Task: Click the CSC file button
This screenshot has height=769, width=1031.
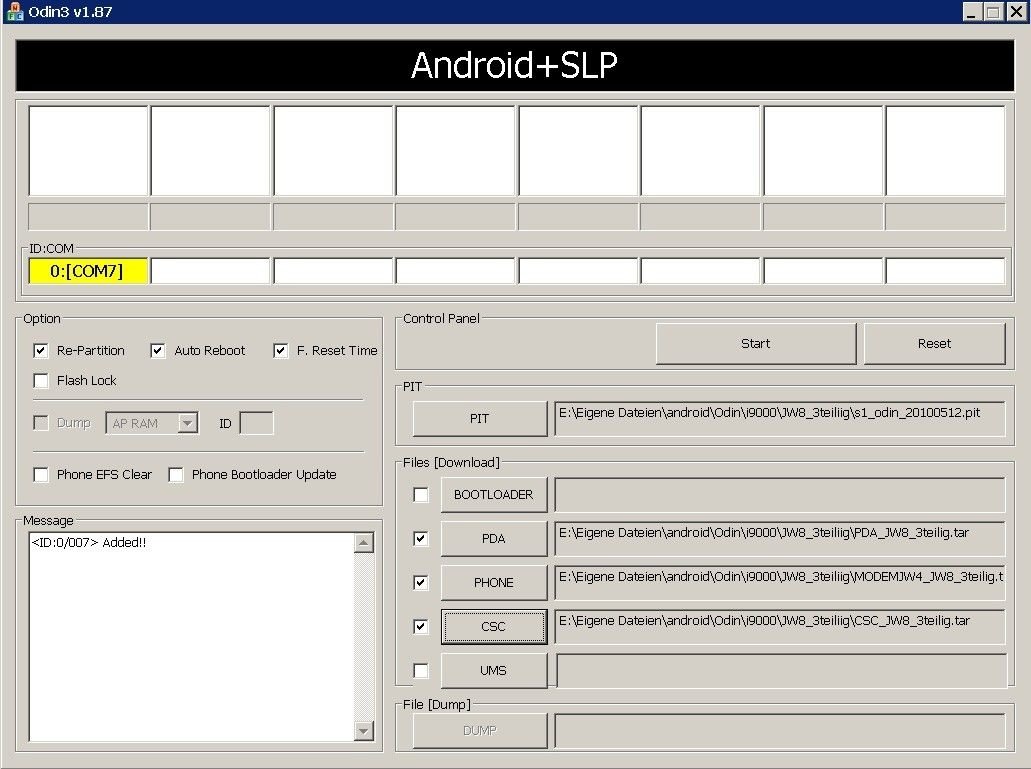Action: (x=494, y=626)
